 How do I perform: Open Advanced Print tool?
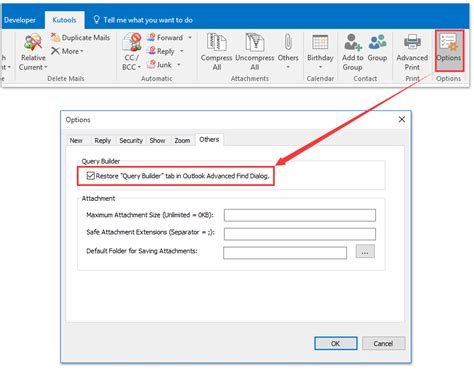[412, 52]
